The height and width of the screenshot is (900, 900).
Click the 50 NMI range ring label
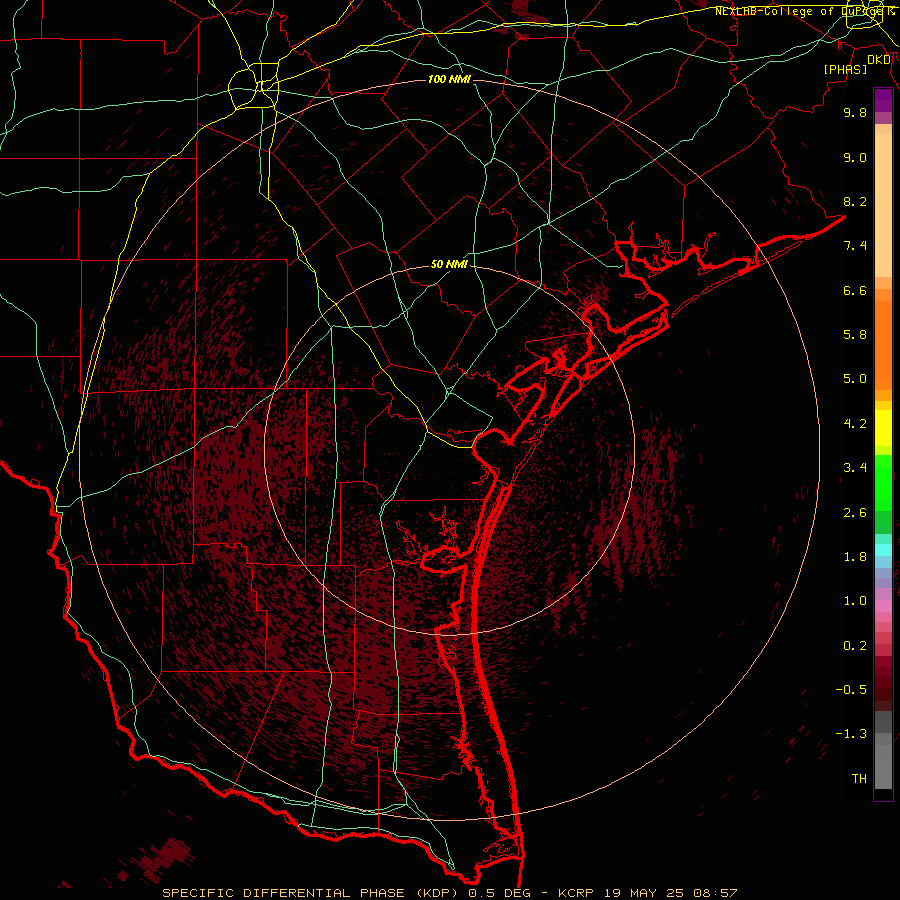coord(449,264)
